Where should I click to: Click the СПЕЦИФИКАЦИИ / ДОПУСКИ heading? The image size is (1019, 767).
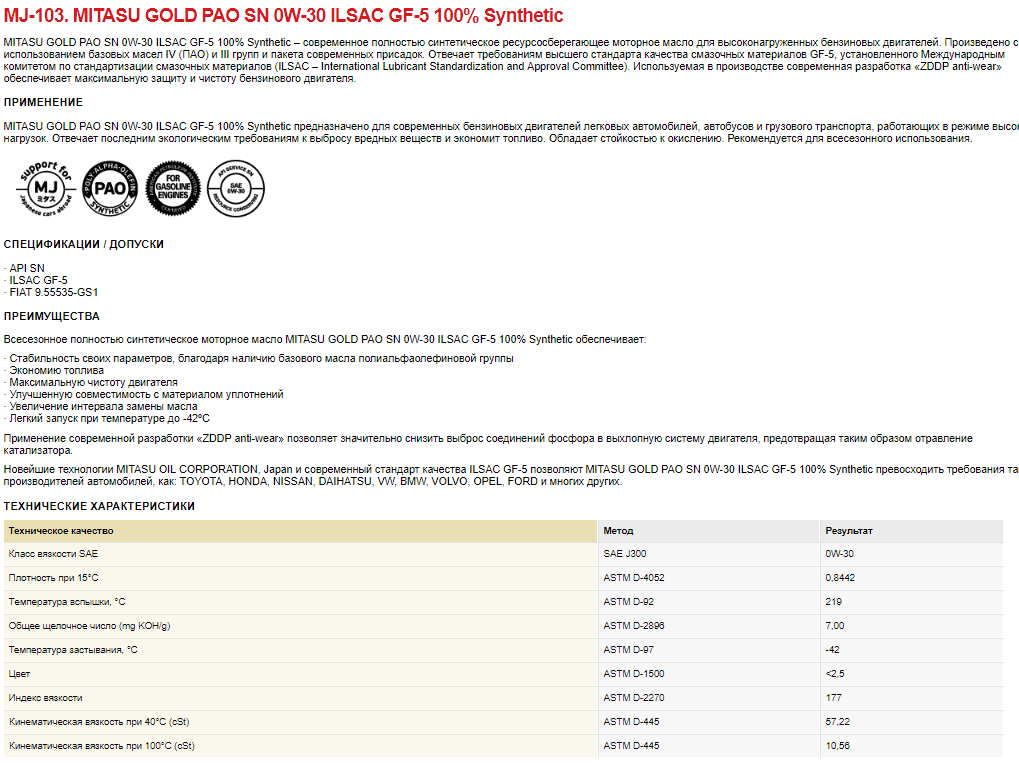(84, 244)
